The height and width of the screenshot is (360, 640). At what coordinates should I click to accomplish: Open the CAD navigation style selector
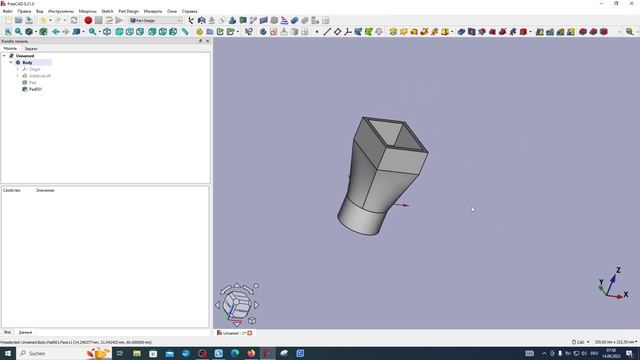coord(580,342)
